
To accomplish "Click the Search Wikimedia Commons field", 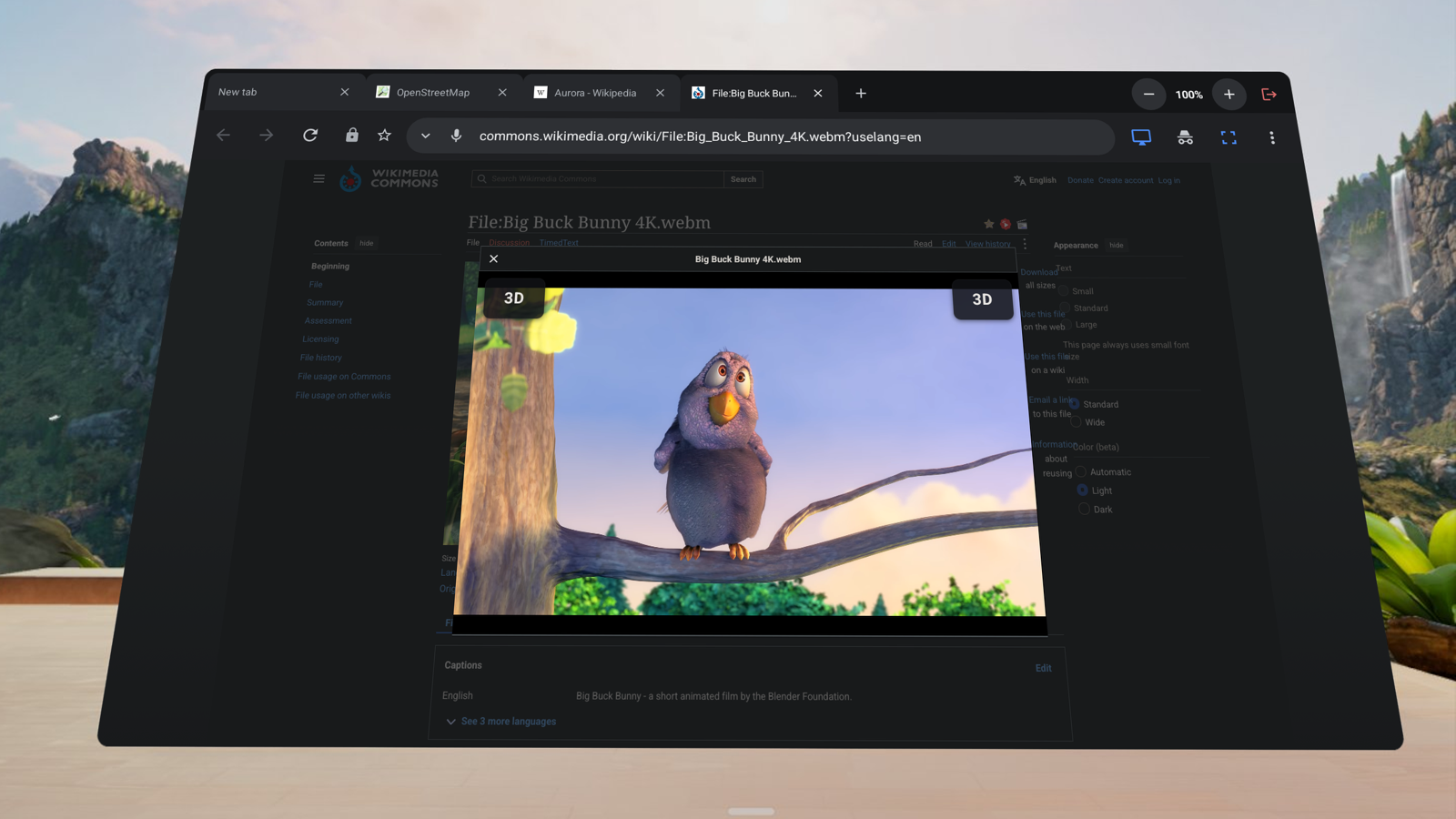I will coord(598,179).
